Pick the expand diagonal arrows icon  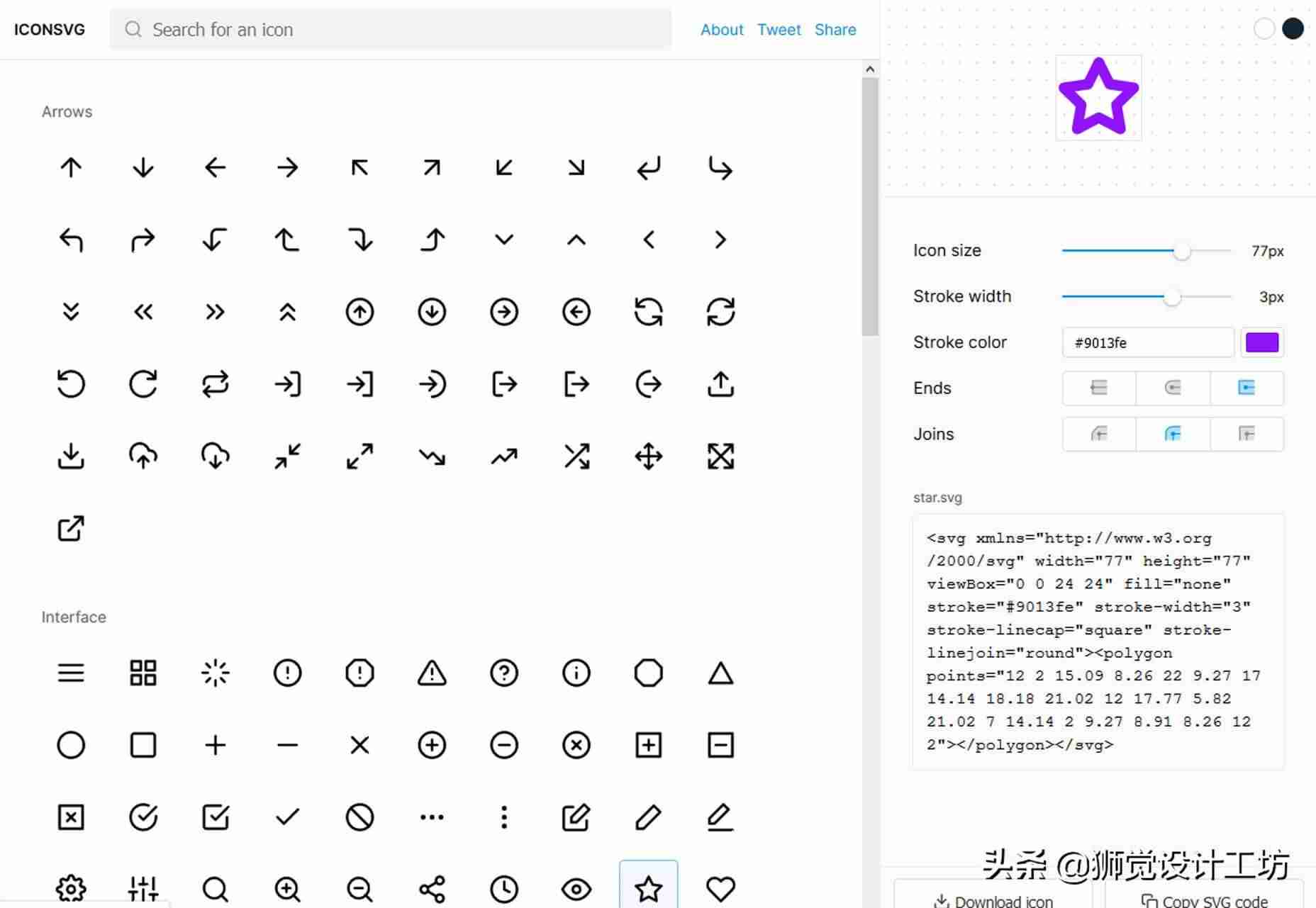(x=359, y=456)
